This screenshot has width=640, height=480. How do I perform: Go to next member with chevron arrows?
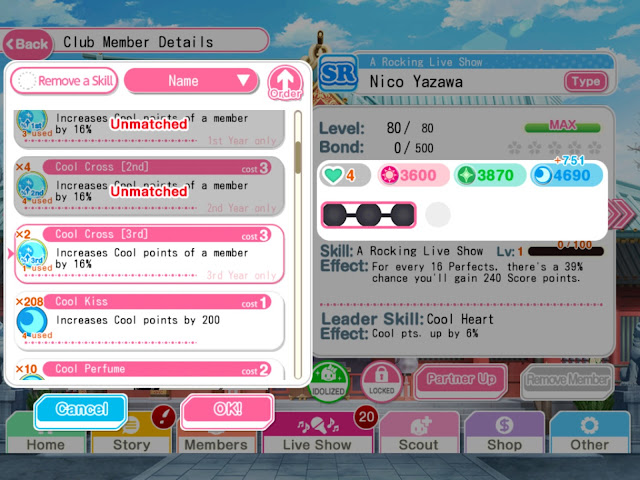tap(620, 214)
